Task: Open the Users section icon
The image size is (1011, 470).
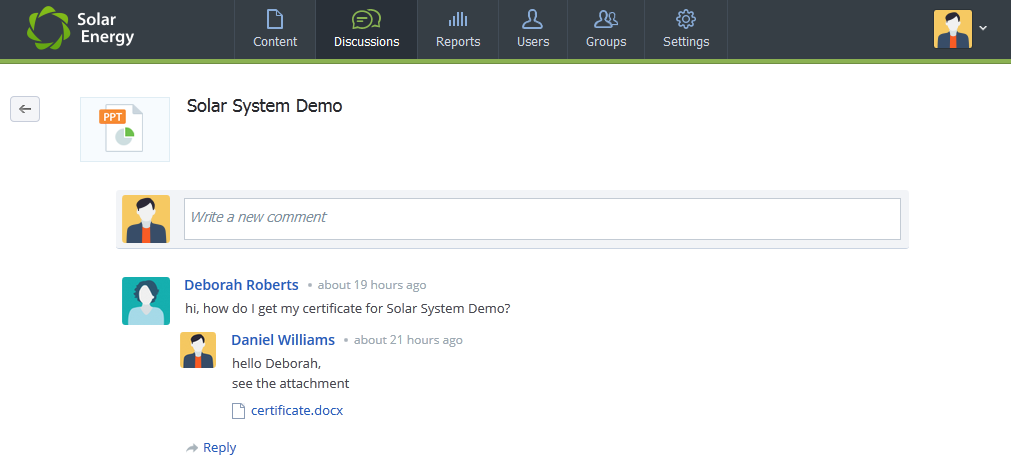Action: [x=533, y=19]
